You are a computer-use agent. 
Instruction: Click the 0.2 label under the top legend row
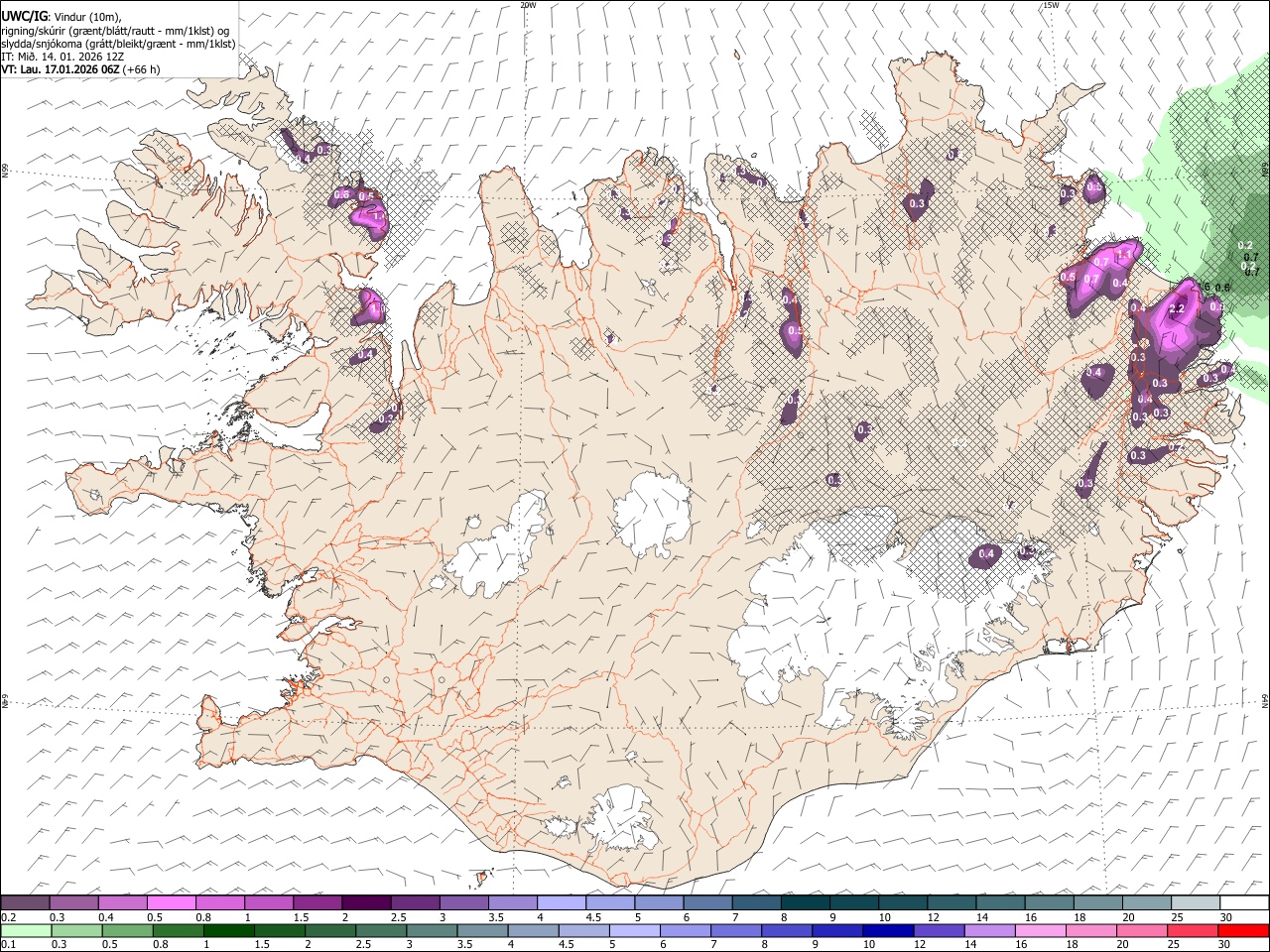pyautogui.click(x=7, y=917)
